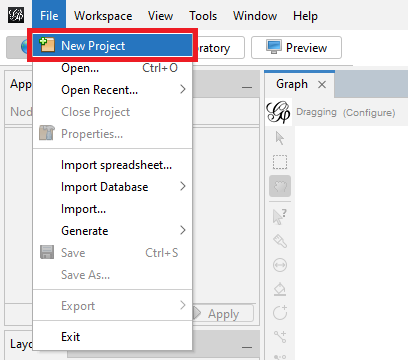Click the Import... menu entry
This screenshot has height=360, width=408.
point(112,209)
